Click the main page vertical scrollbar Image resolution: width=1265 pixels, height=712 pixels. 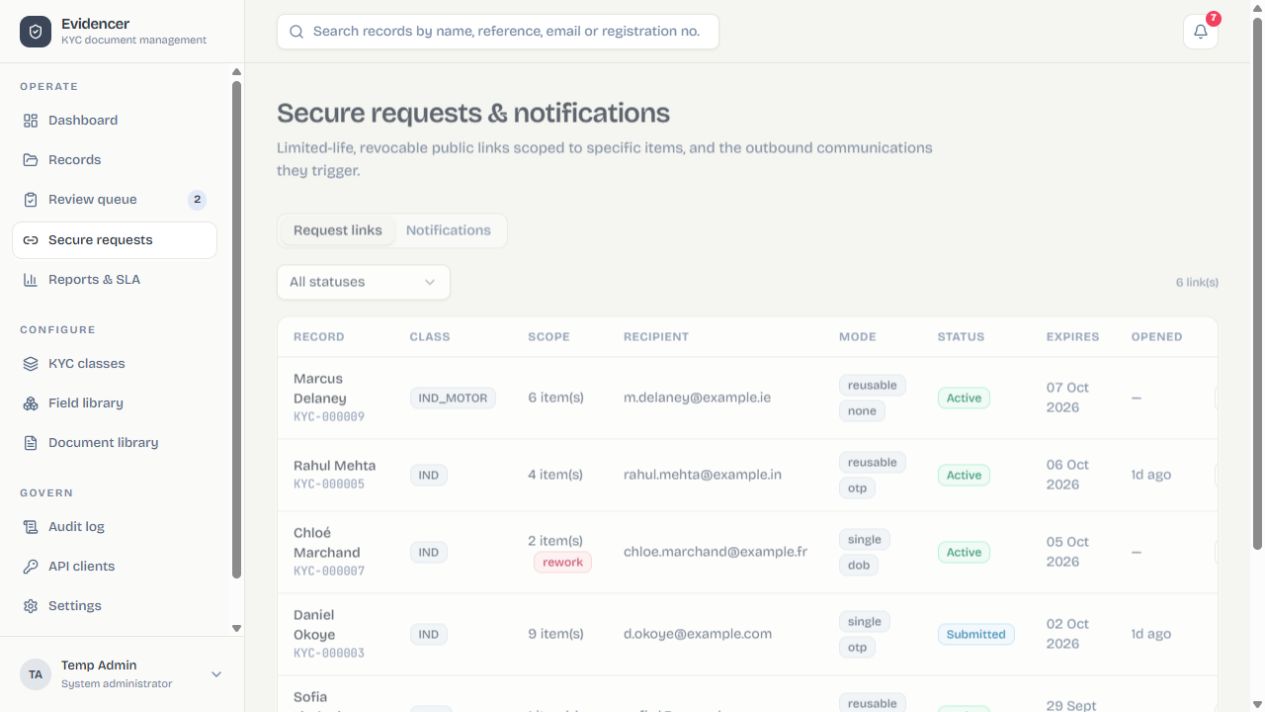coord(1257,284)
